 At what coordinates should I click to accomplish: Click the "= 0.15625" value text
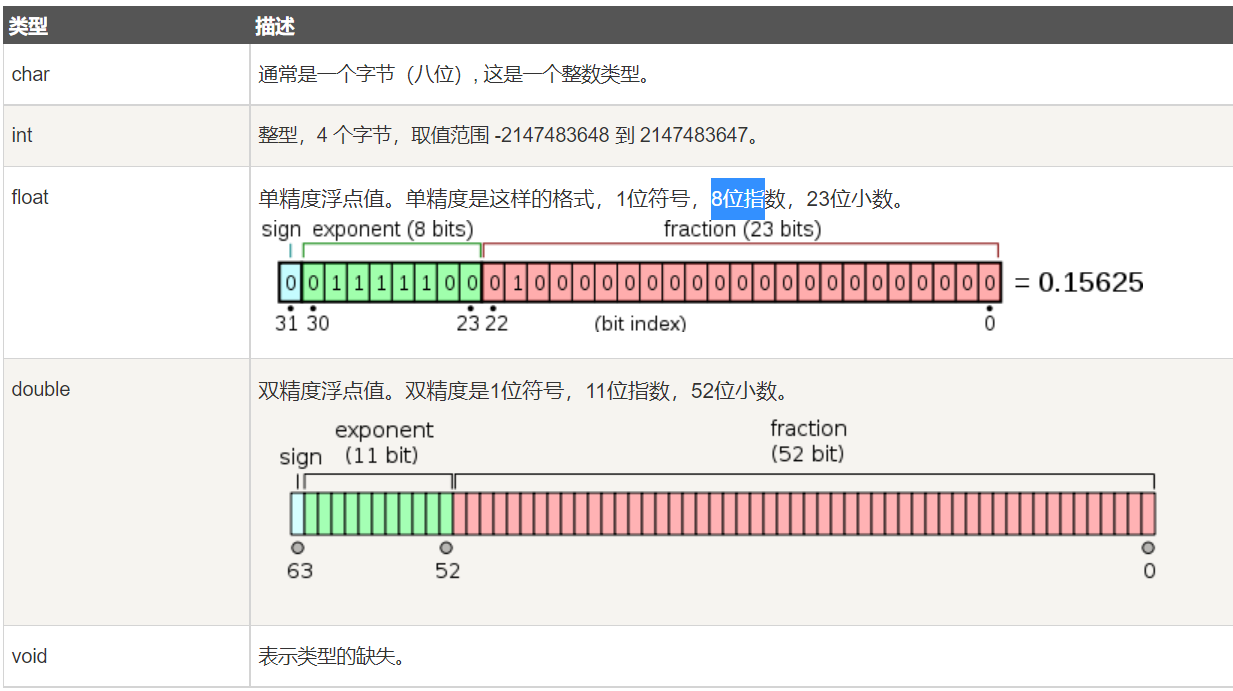1079,282
